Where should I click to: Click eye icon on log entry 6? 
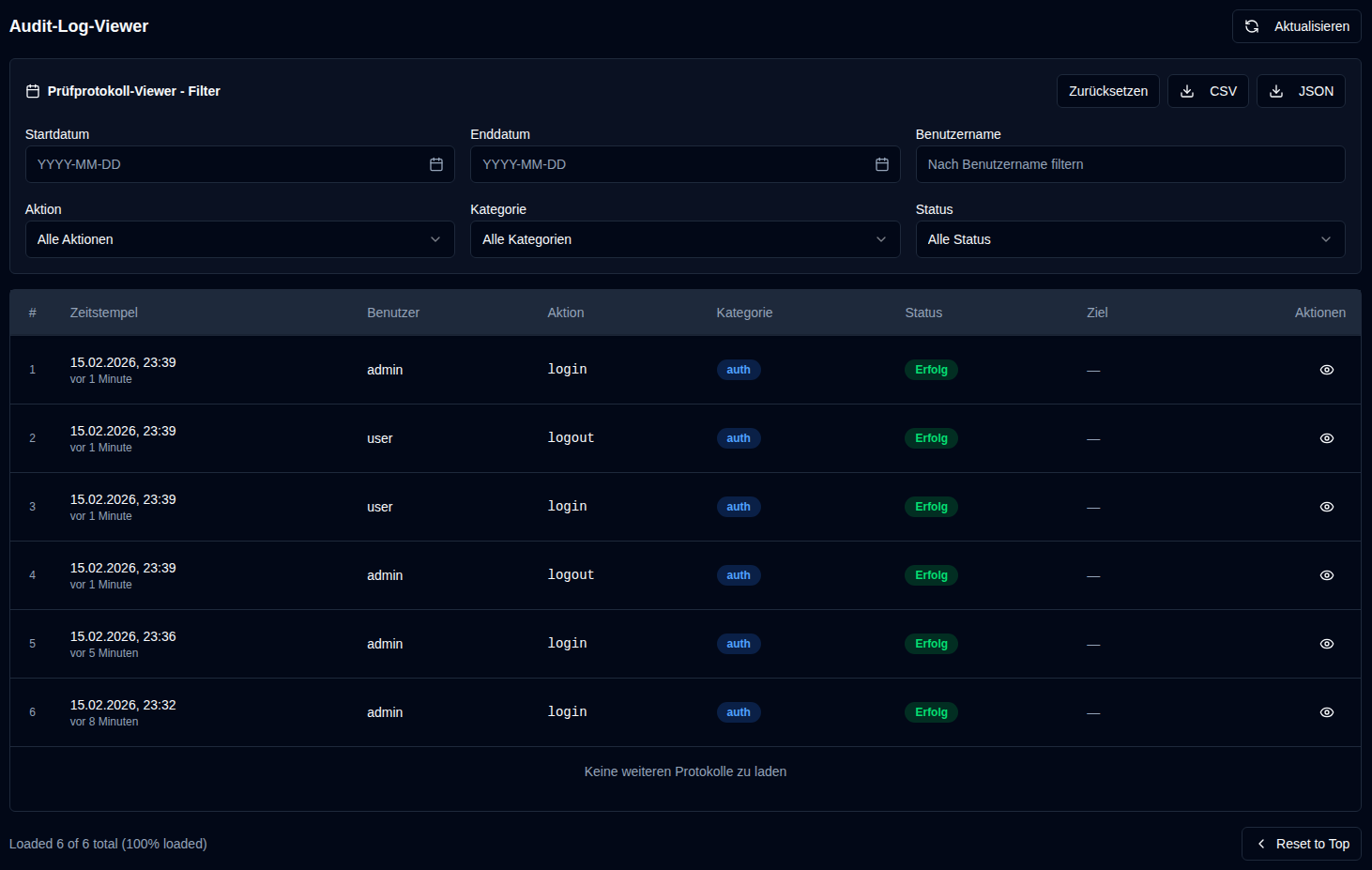pyautogui.click(x=1326, y=712)
